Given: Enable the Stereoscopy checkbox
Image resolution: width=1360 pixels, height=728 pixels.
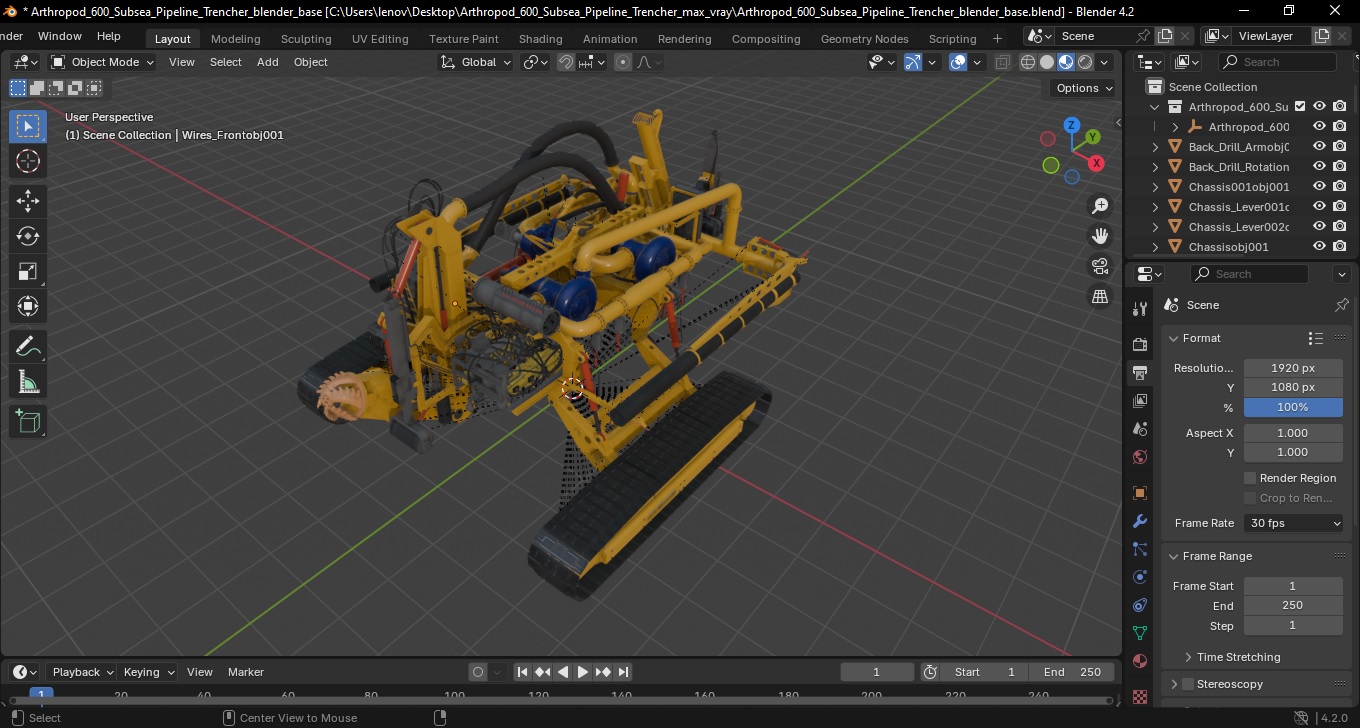Looking at the screenshot, I should pos(1188,684).
